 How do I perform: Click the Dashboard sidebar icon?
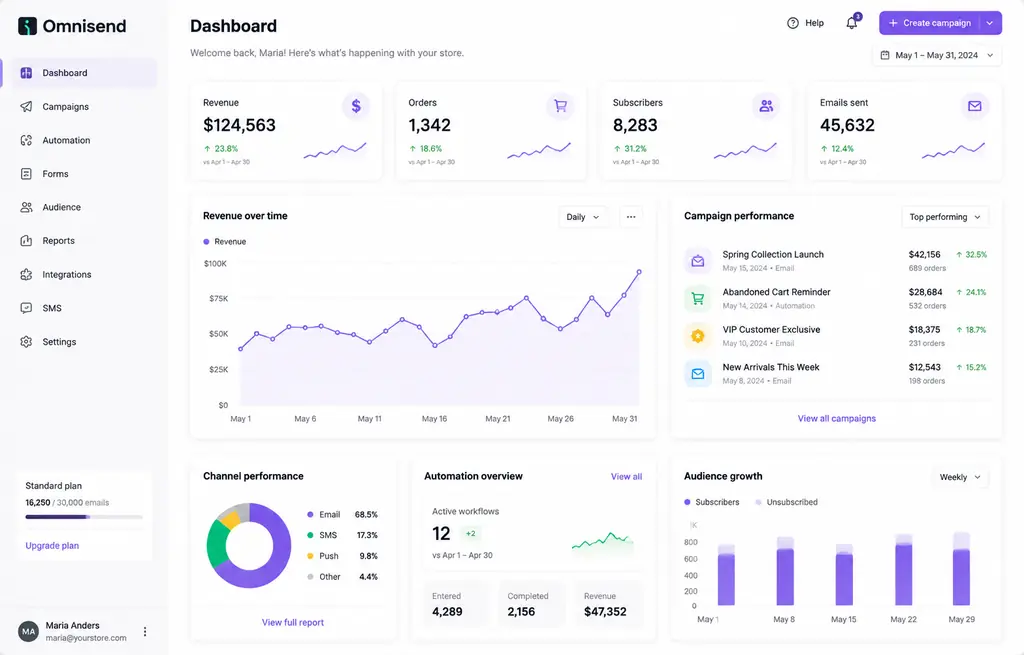(x=26, y=72)
